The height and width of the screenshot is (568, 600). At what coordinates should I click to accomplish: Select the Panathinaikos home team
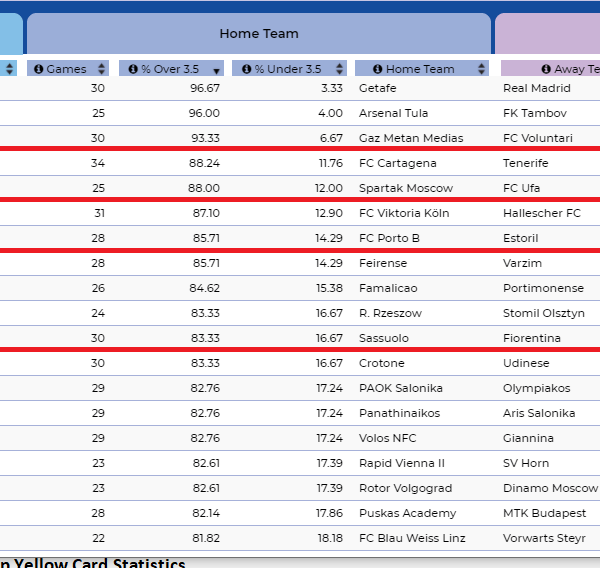pos(399,413)
